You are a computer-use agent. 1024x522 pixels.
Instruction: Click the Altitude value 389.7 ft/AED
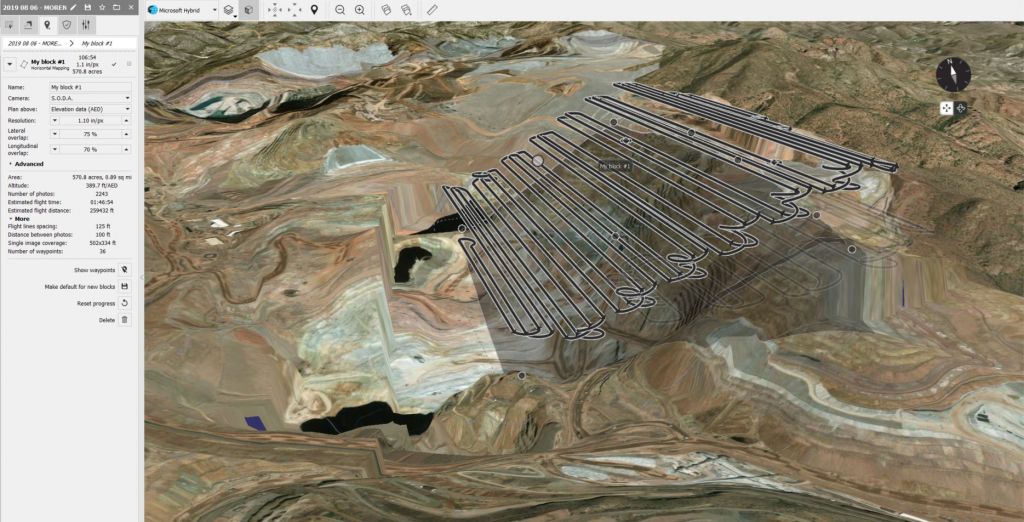point(101,185)
